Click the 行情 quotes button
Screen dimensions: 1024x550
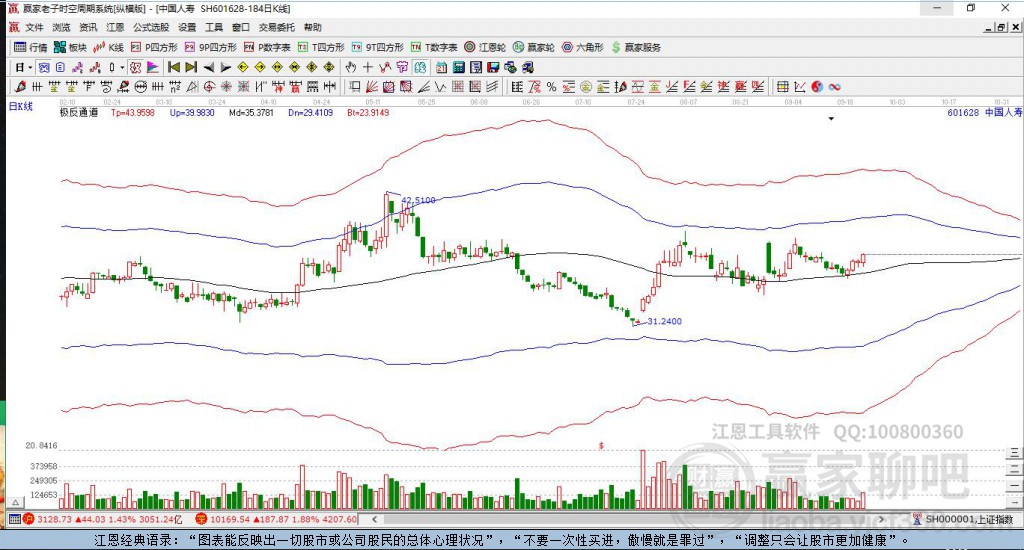(x=31, y=47)
